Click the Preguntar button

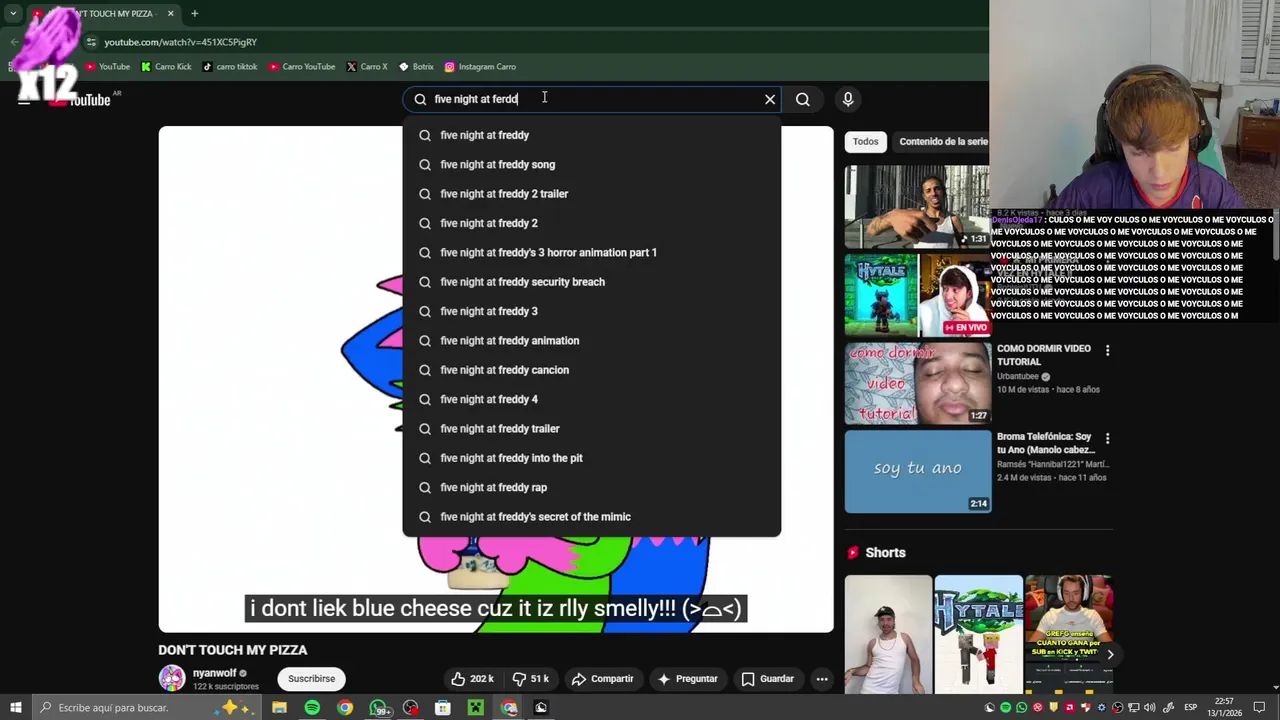687,679
